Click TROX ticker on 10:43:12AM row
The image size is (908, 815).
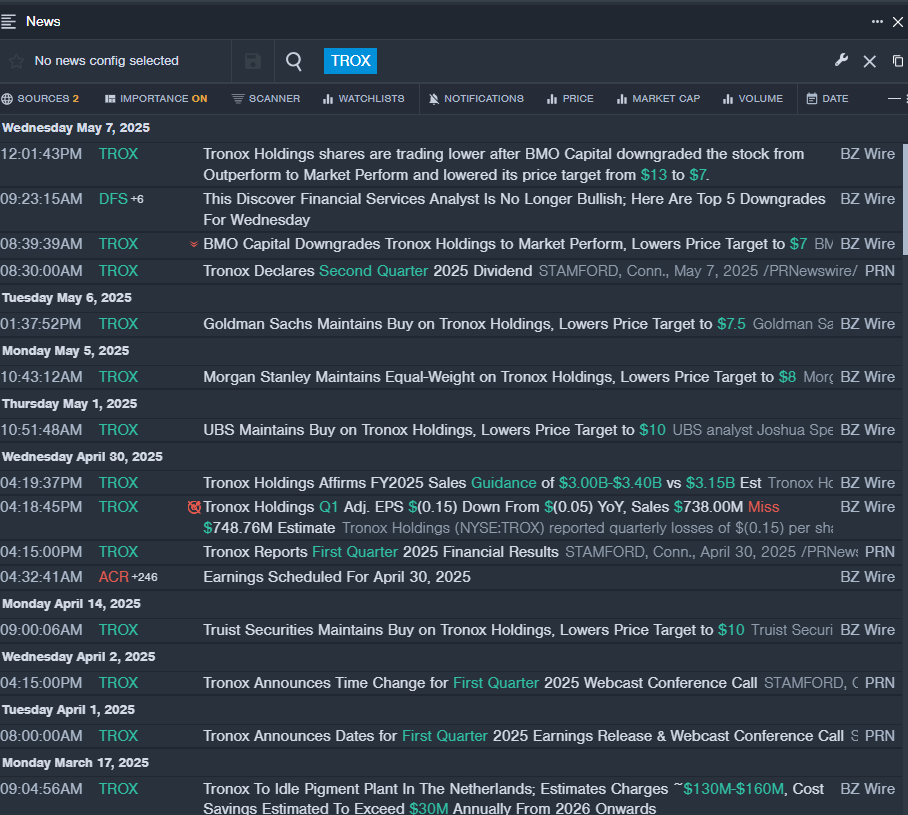pos(119,377)
